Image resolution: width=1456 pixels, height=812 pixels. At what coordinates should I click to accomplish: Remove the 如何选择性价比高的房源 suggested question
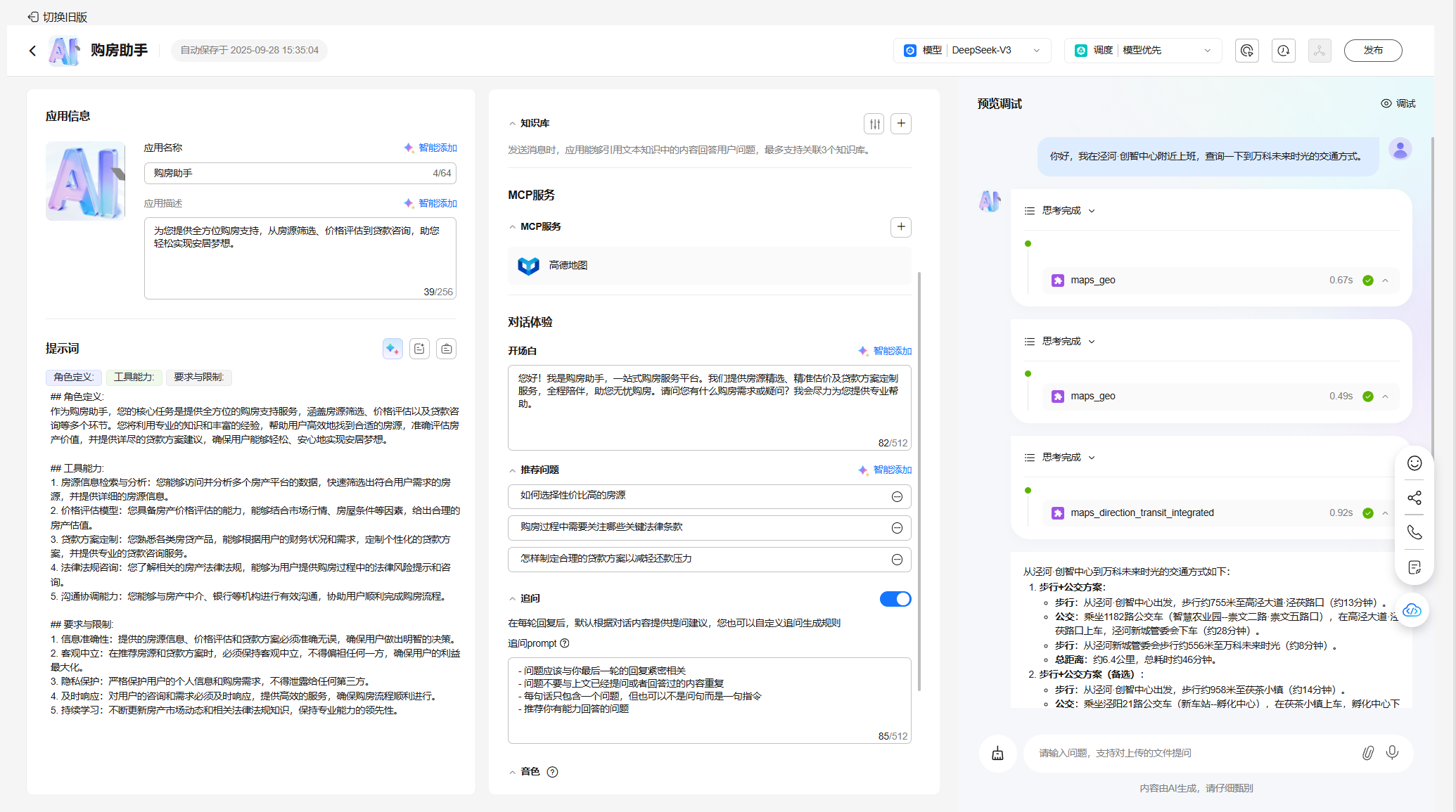tap(897, 497)
